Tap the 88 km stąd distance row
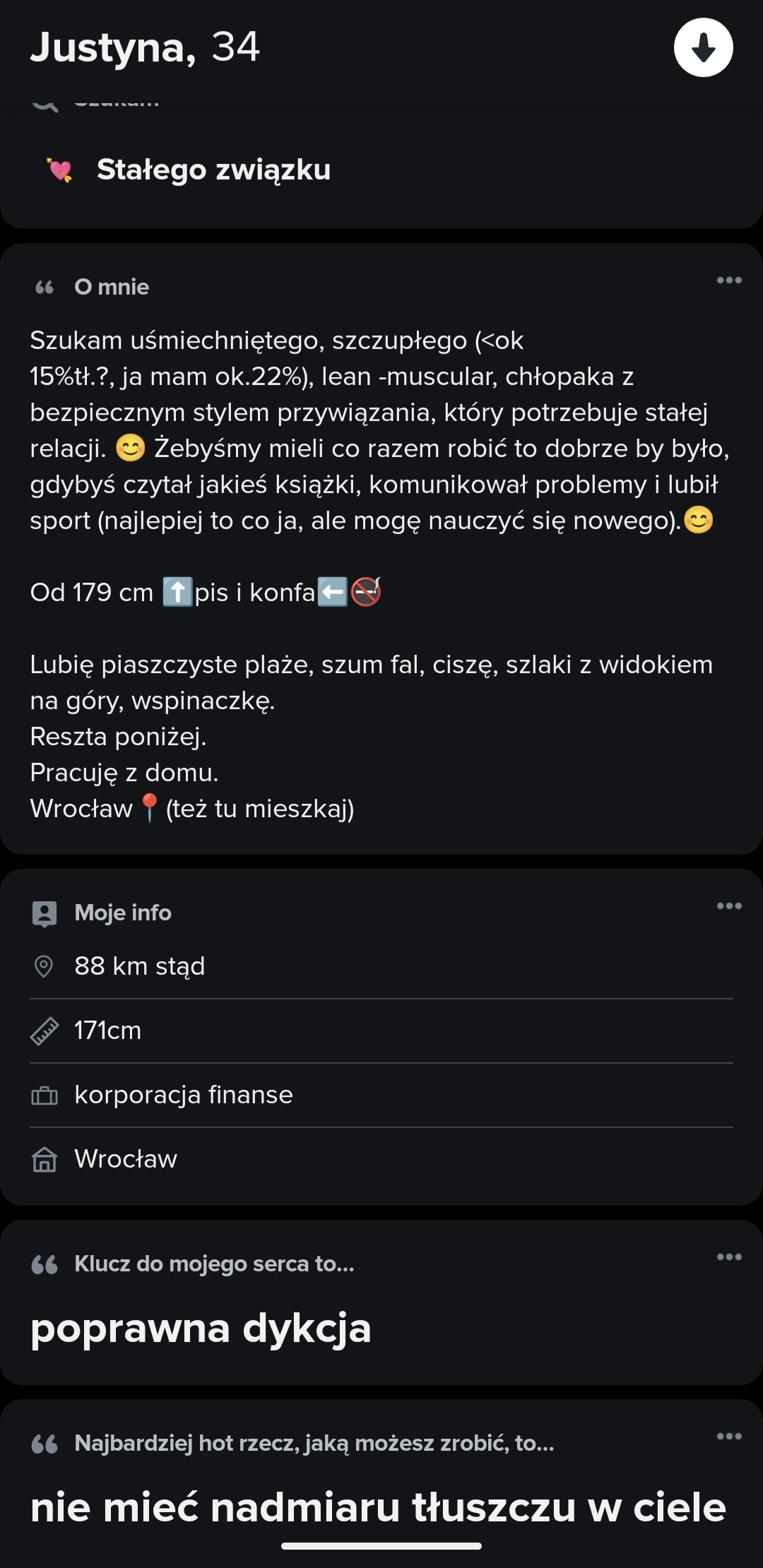 (x=140, y=966)
